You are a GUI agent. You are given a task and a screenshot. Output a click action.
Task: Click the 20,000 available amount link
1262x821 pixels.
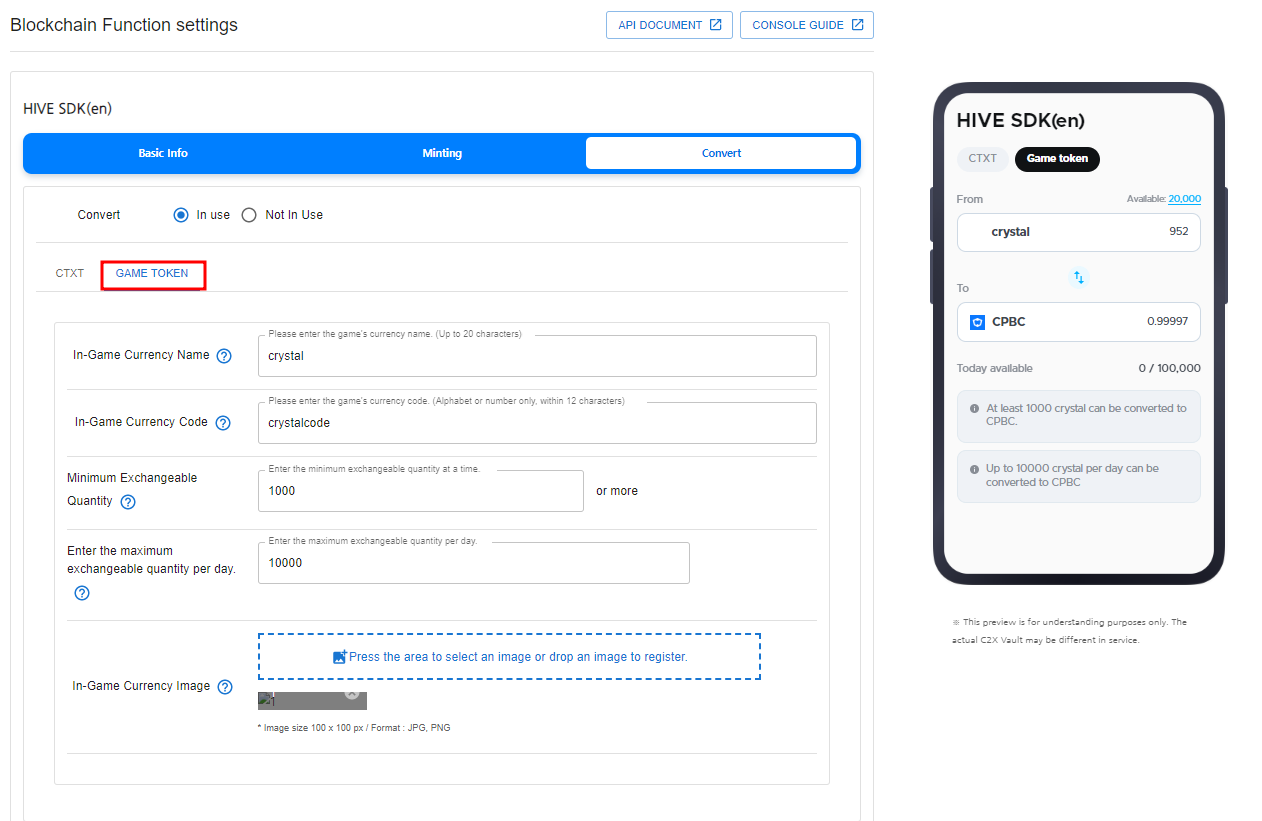click(x=1184, y=199)
